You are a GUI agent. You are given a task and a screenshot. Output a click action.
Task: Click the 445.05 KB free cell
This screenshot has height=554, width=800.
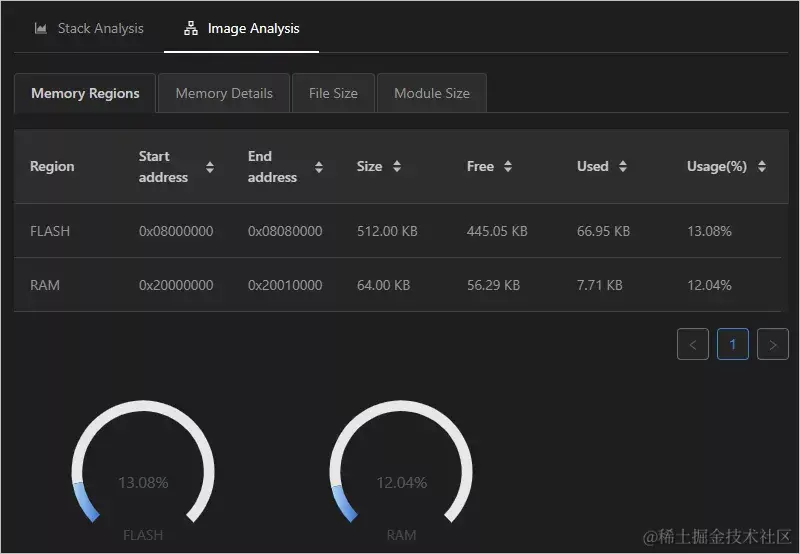coord(497,231)
